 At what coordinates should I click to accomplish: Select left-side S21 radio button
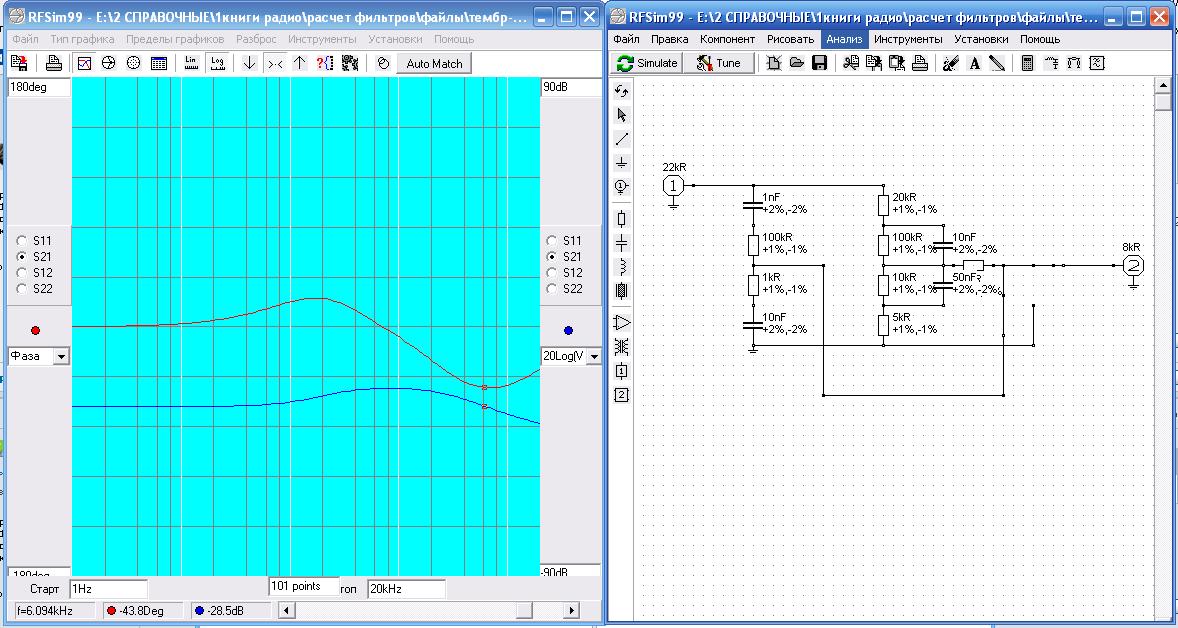pos(22,256)
